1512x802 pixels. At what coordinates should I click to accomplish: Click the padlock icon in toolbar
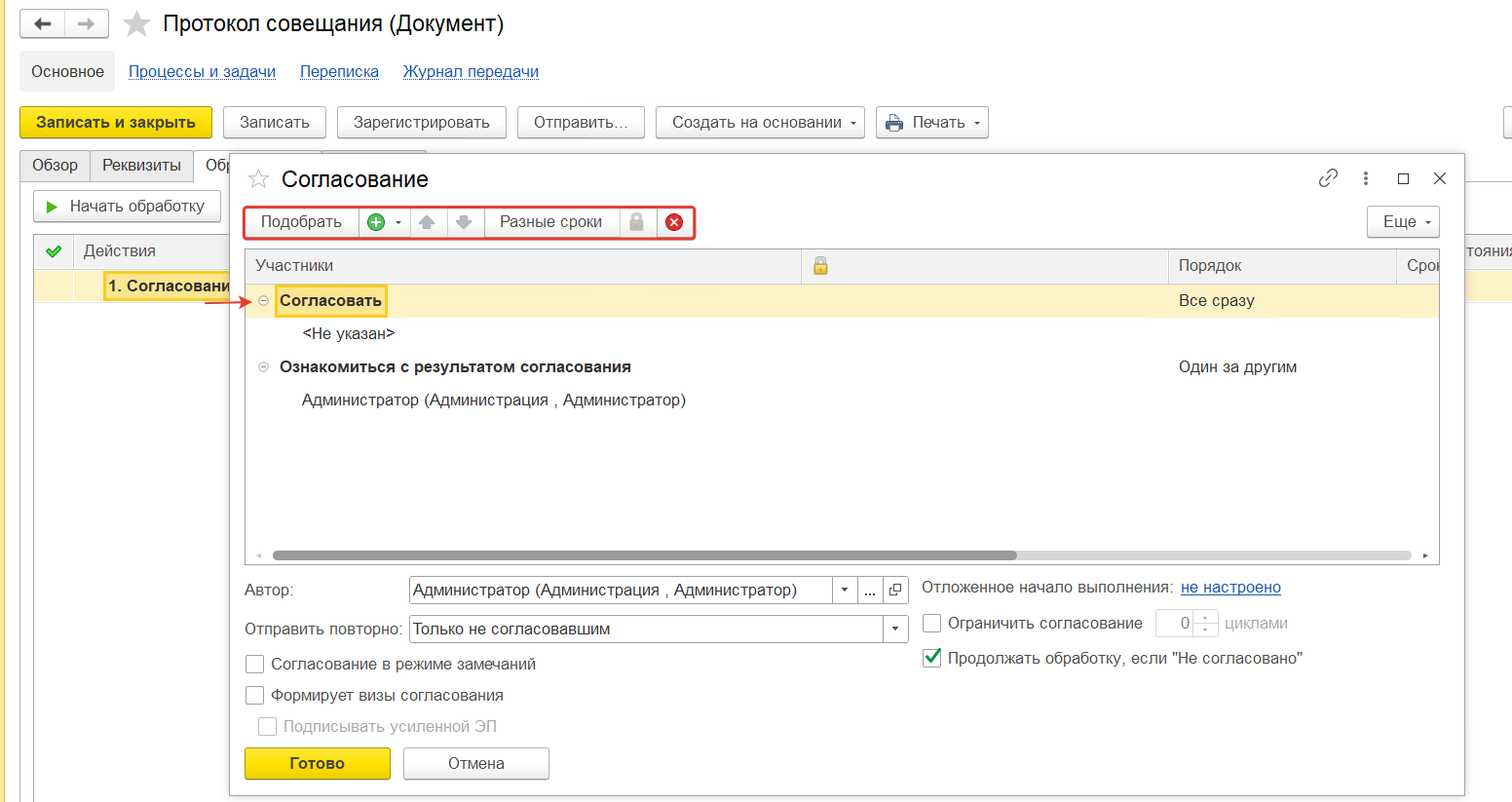coord(636,222)
